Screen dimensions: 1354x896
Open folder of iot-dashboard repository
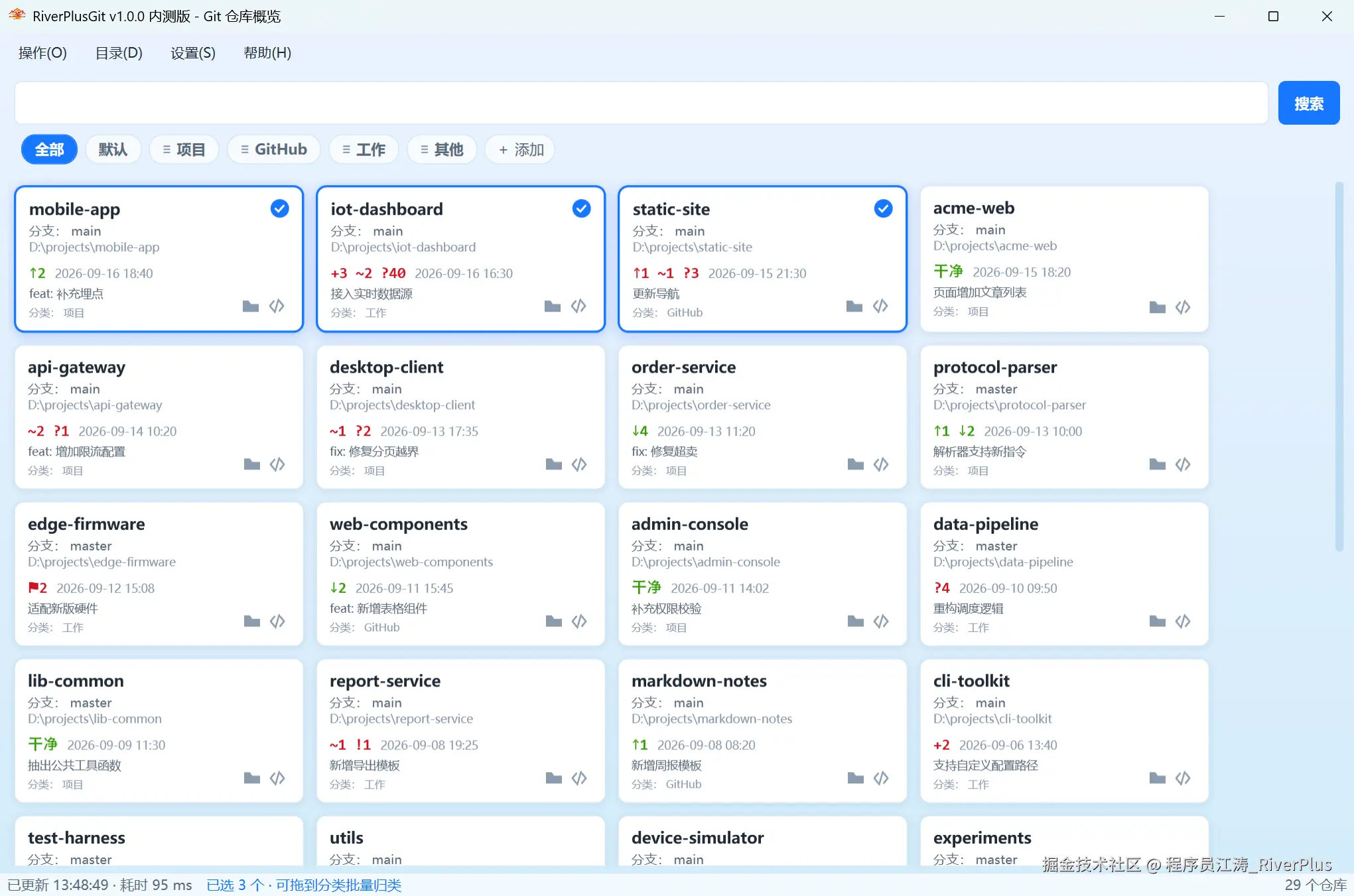[x=553, y=306]
